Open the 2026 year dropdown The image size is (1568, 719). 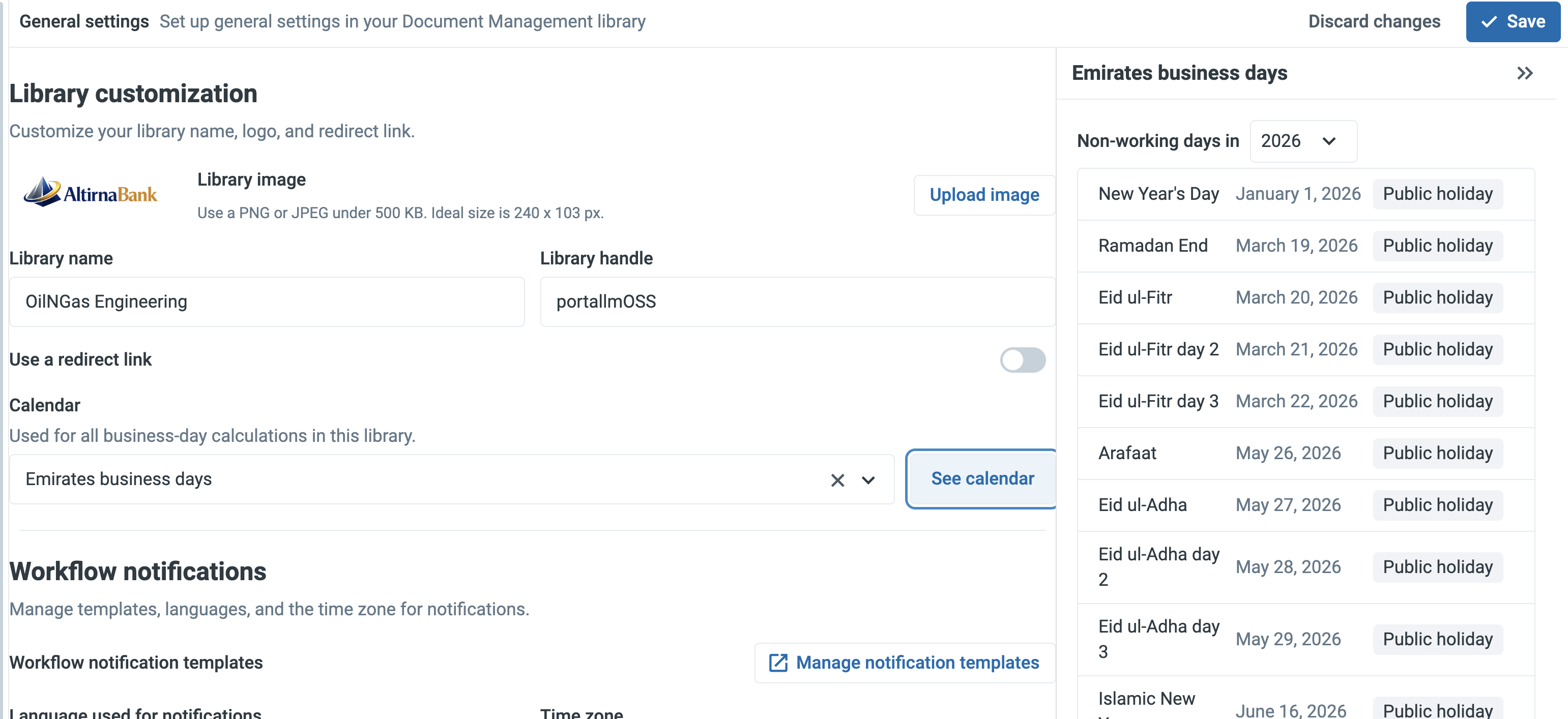tap(1303, 141)
